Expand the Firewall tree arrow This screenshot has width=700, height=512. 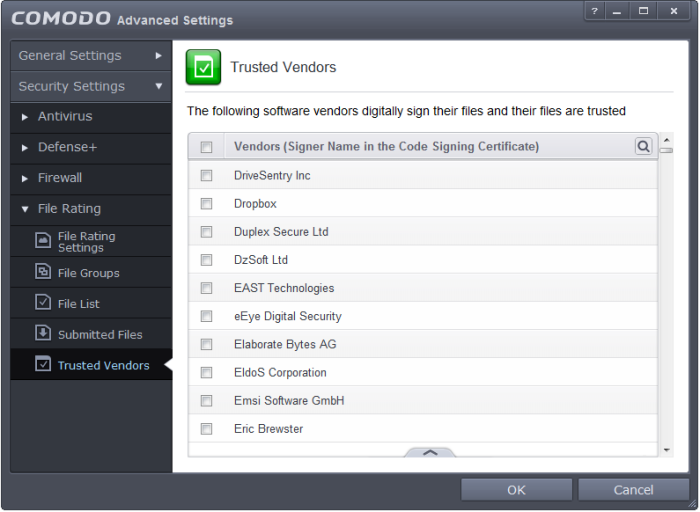[x=25, y=179]
